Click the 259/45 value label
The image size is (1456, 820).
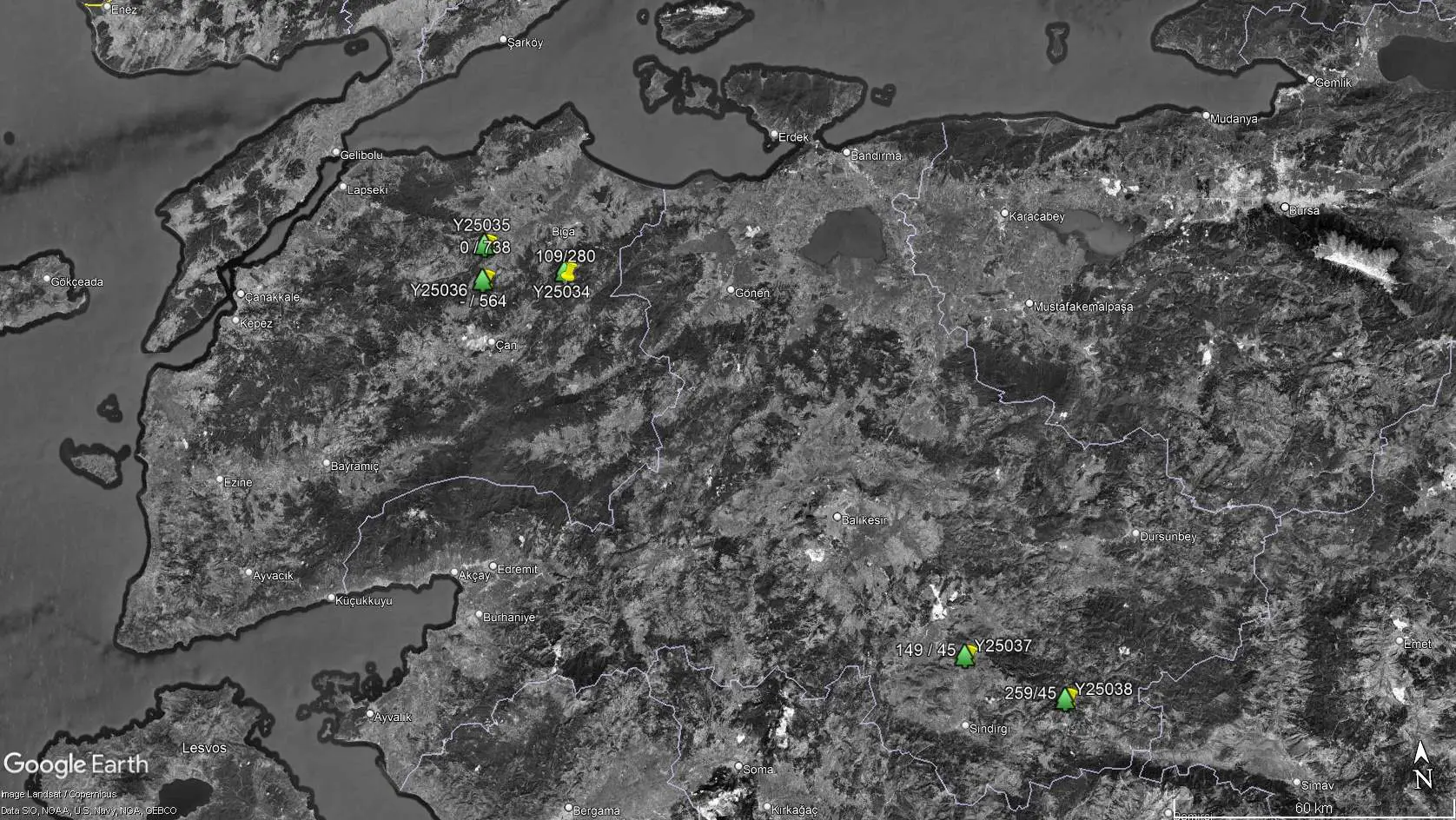(x=1030, y=693)
